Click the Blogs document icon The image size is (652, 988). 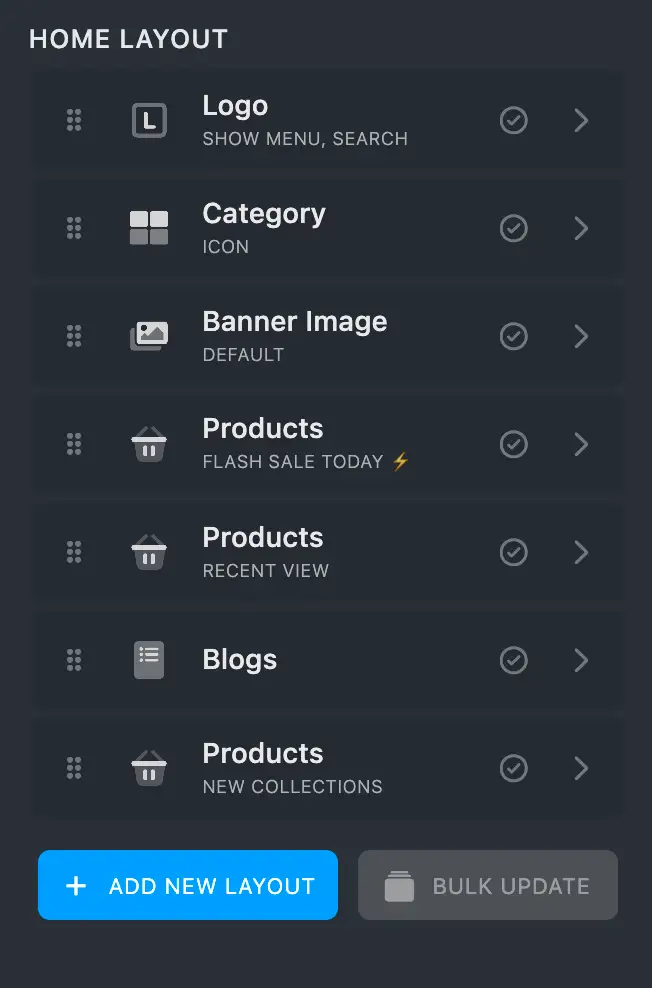pyautogui.click(x=149, y=660)
